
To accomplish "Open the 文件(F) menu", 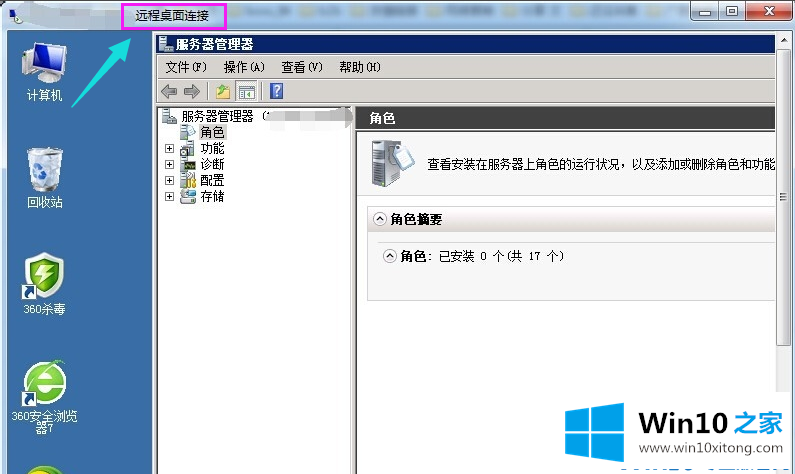I will (x=185, y=67).
